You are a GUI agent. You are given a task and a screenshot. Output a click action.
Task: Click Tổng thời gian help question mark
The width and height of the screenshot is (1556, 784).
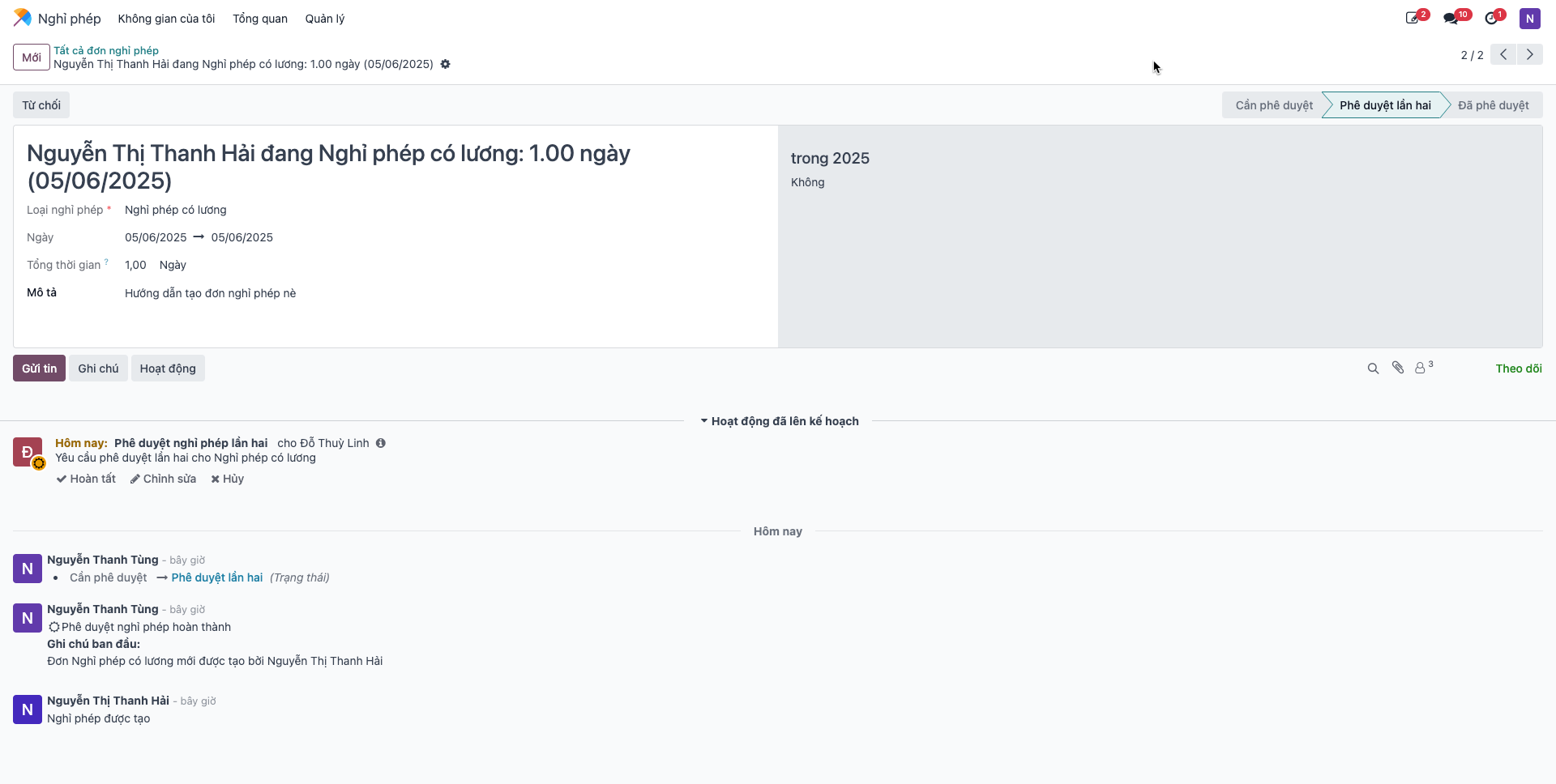coord(106,262)
